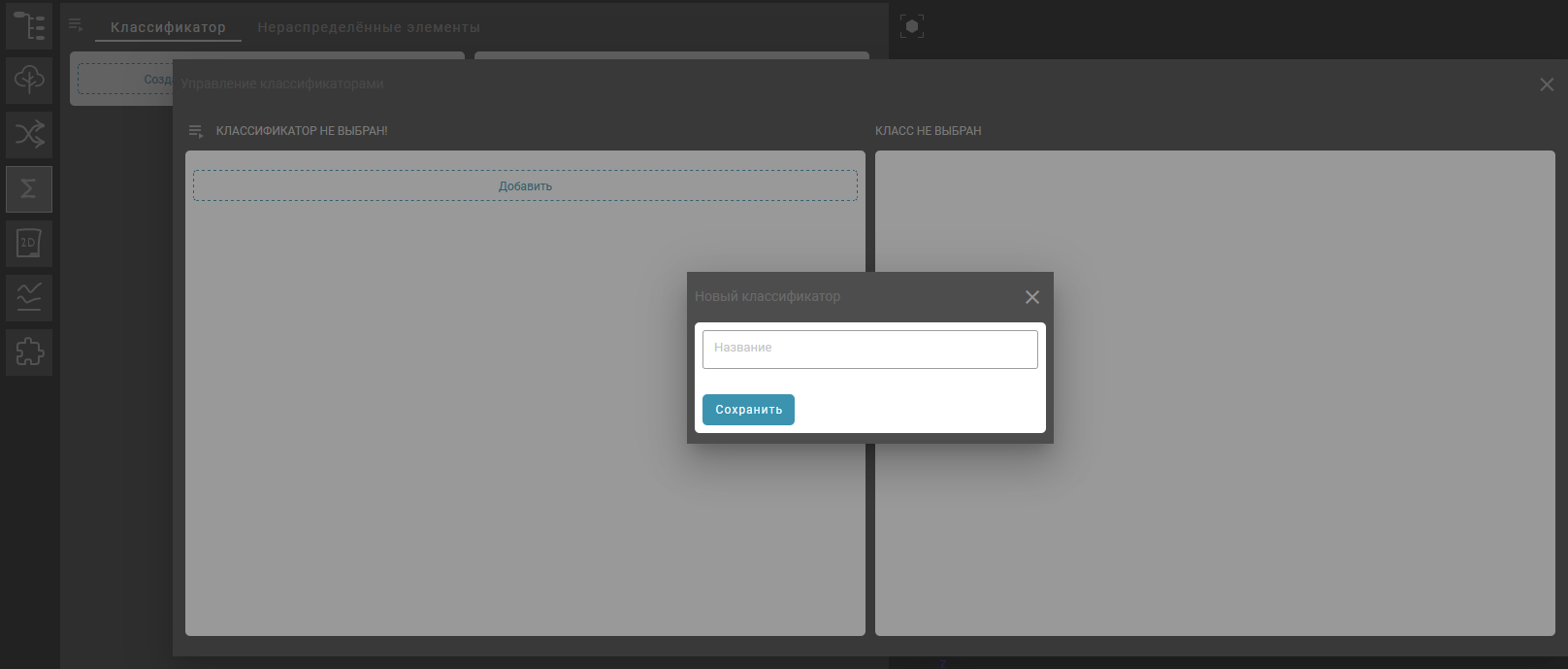Click the 3D cube view icon

pyautogui.click(x=911, y=26)
